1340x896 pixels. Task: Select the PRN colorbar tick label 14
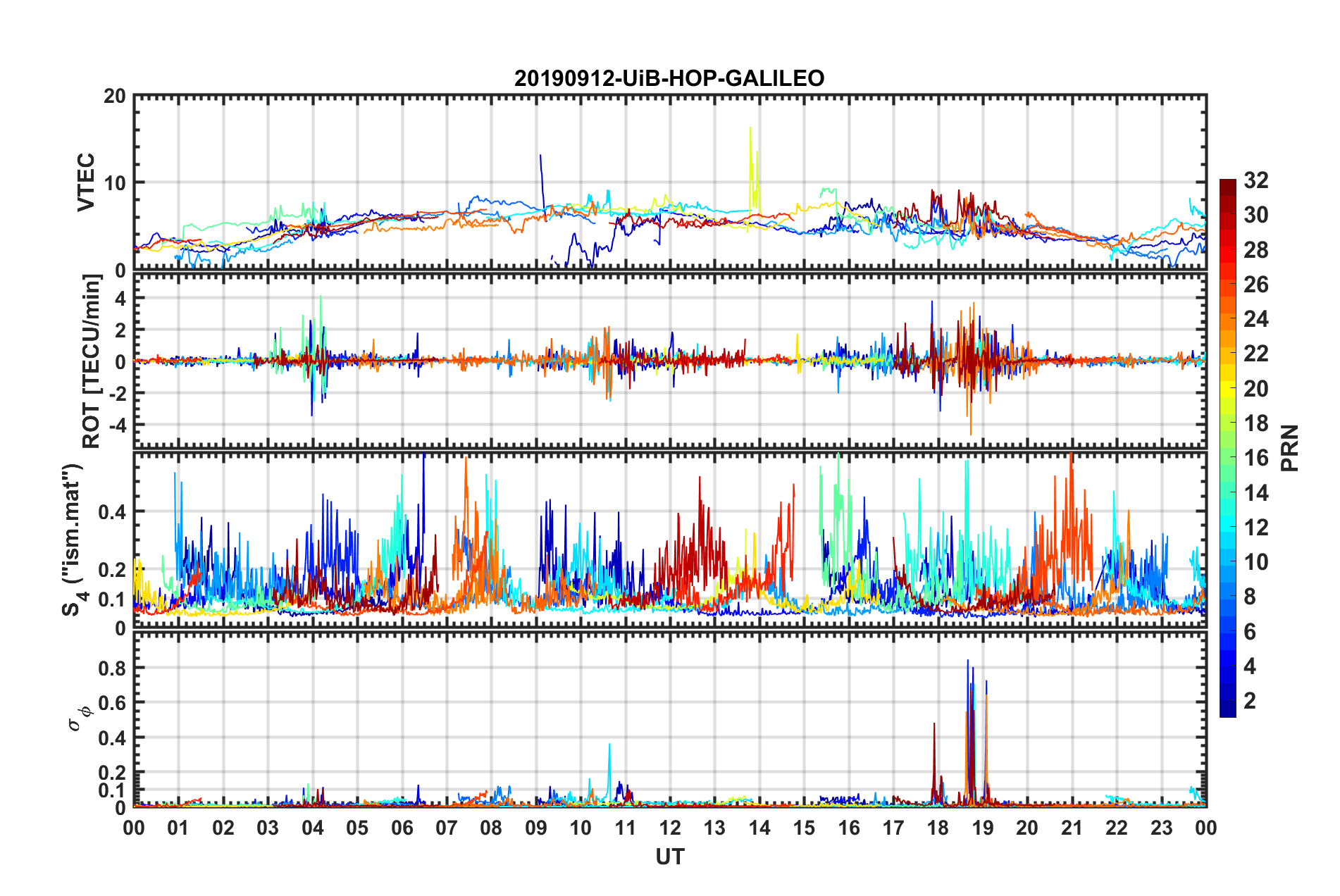coord(1255,493)
